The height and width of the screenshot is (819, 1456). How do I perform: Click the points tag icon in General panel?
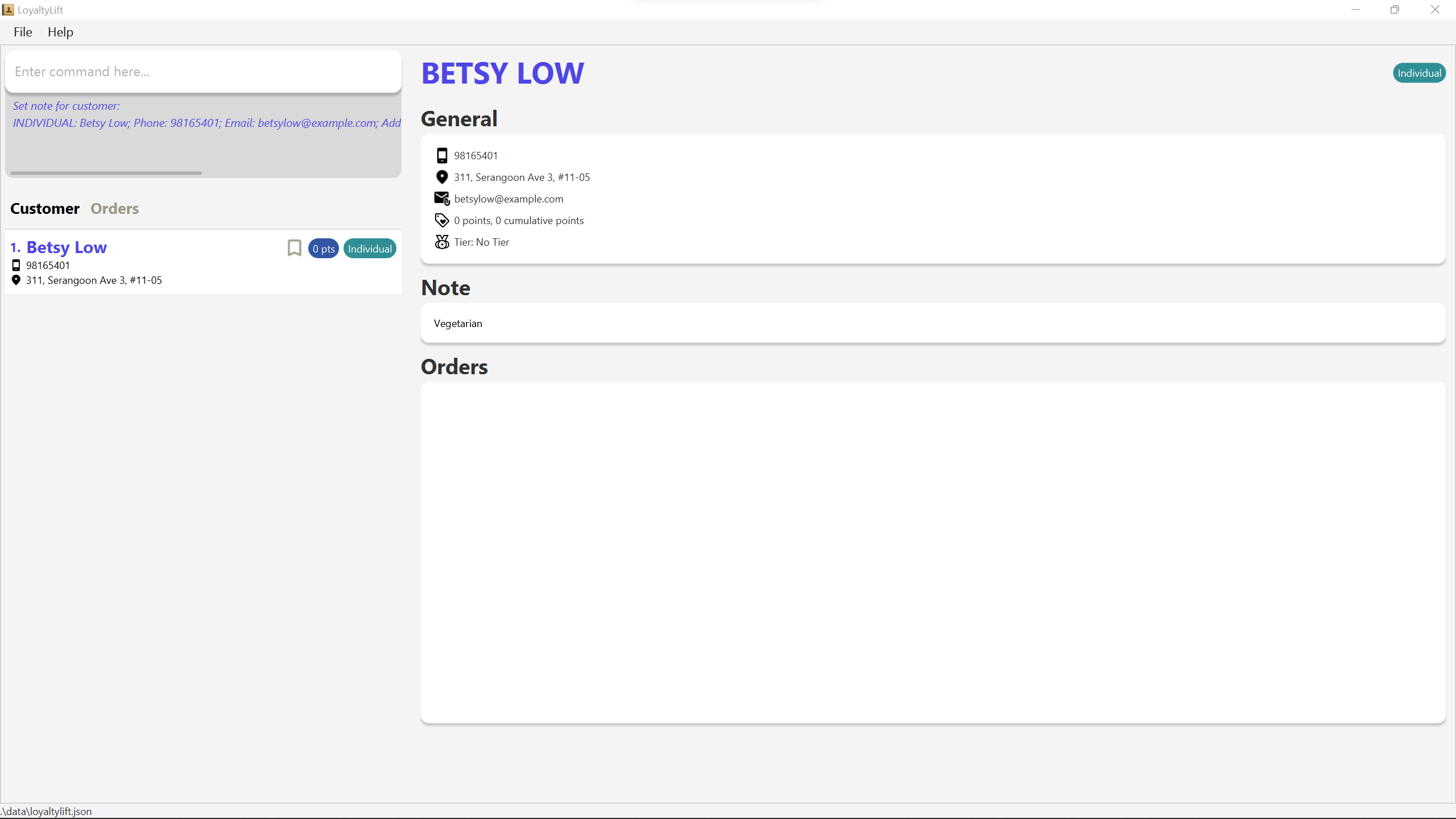tap(442, 220)
